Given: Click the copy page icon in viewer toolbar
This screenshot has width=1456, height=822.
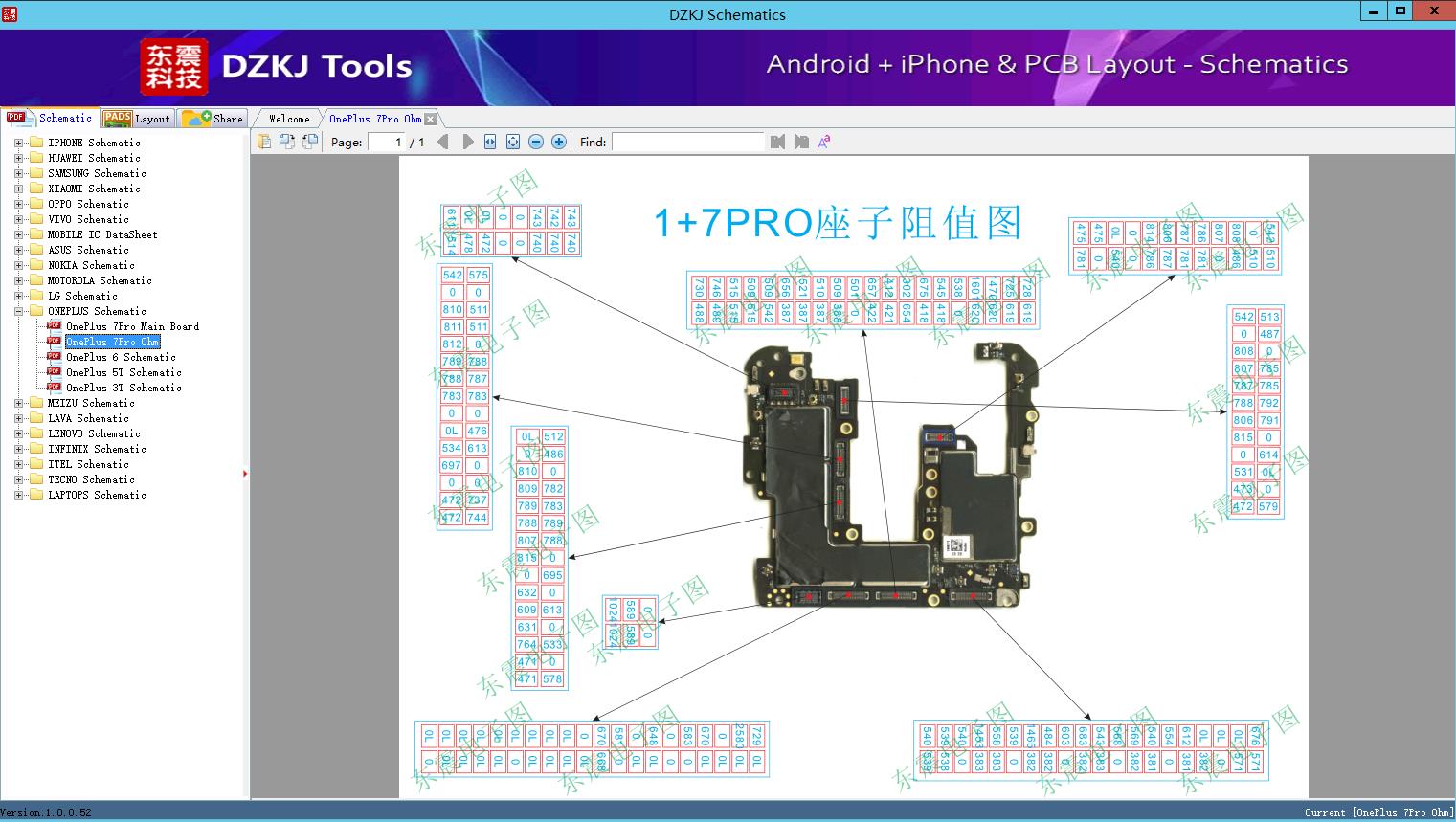Looking at the screenshot, I should [x=263, y=142].
